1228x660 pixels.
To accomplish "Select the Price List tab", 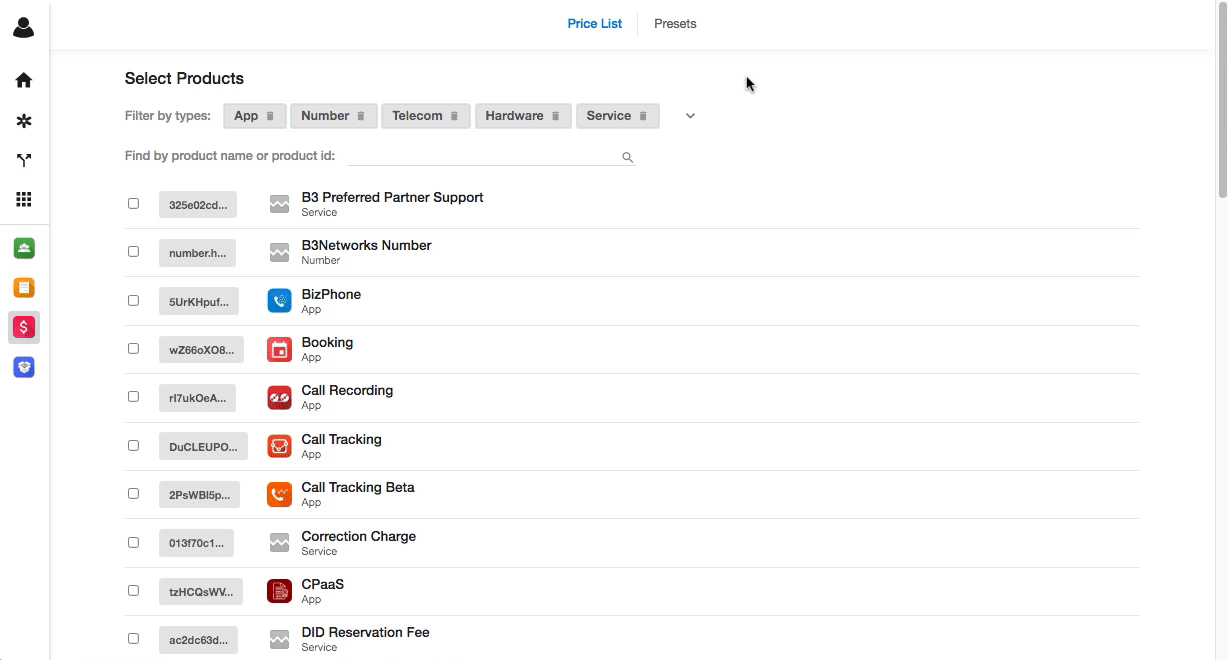I will (595, 24).
